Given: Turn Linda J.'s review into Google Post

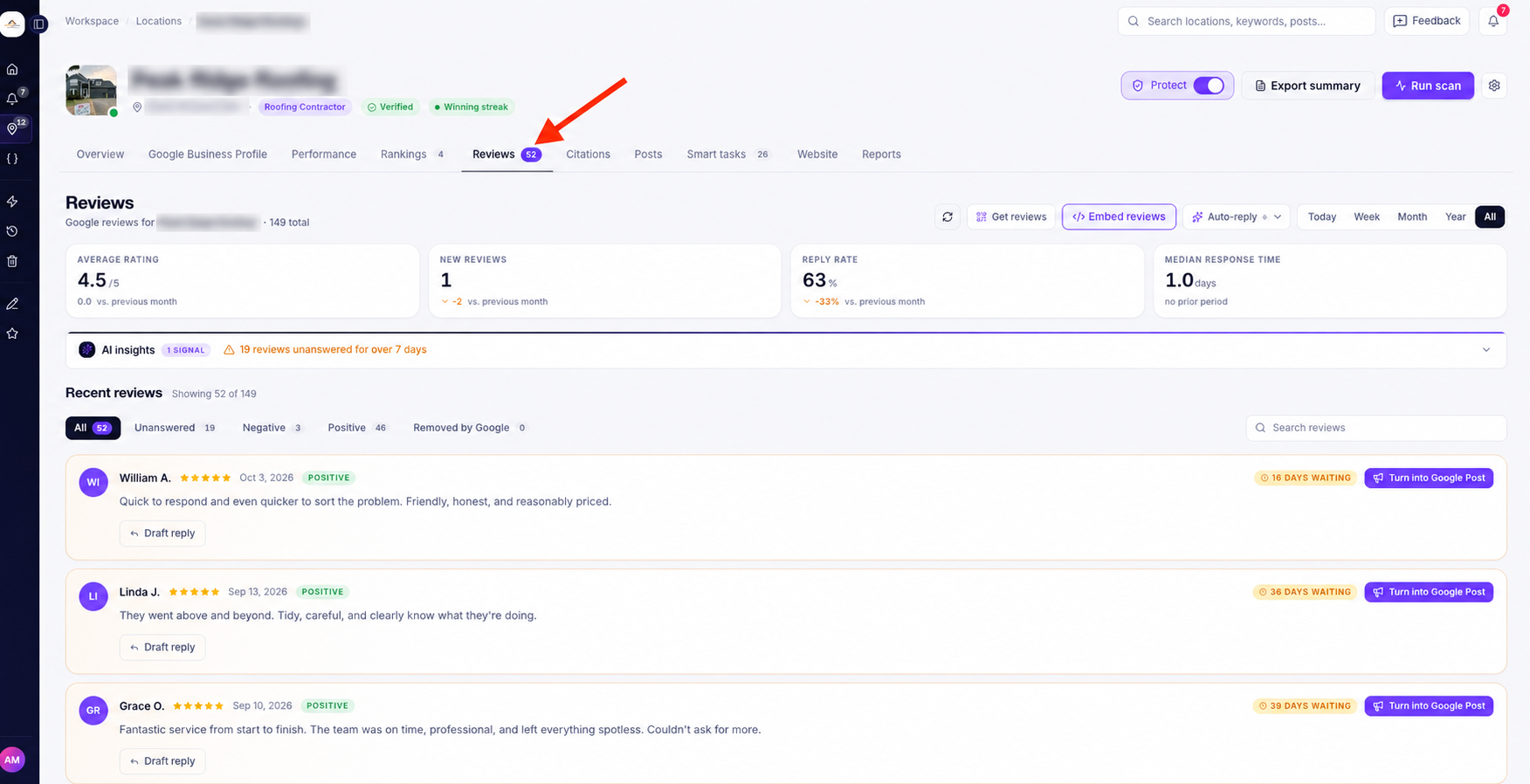Looking at the screenshot, I should (x=1429, y=592).
